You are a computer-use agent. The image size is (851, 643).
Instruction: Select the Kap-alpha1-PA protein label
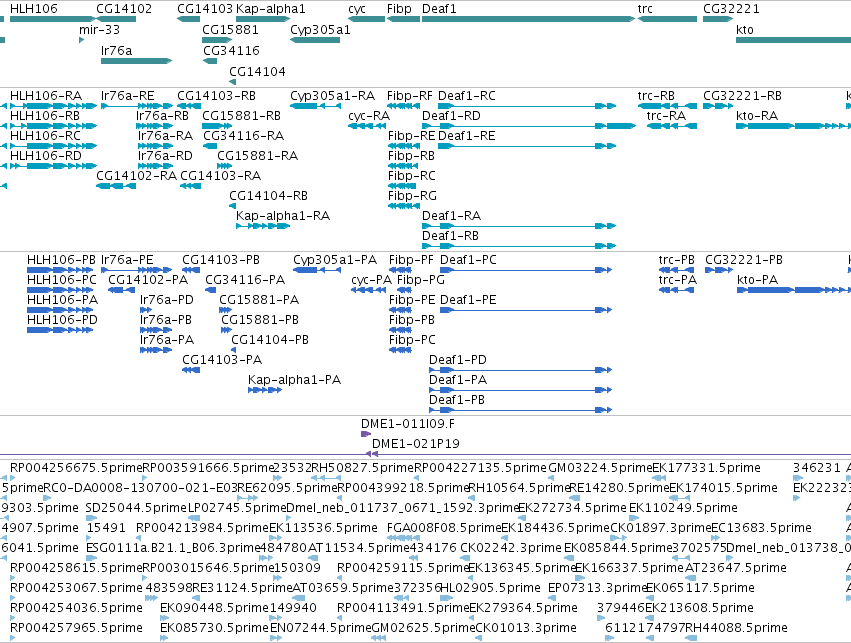pyautogui.click(x=295, y=380)
